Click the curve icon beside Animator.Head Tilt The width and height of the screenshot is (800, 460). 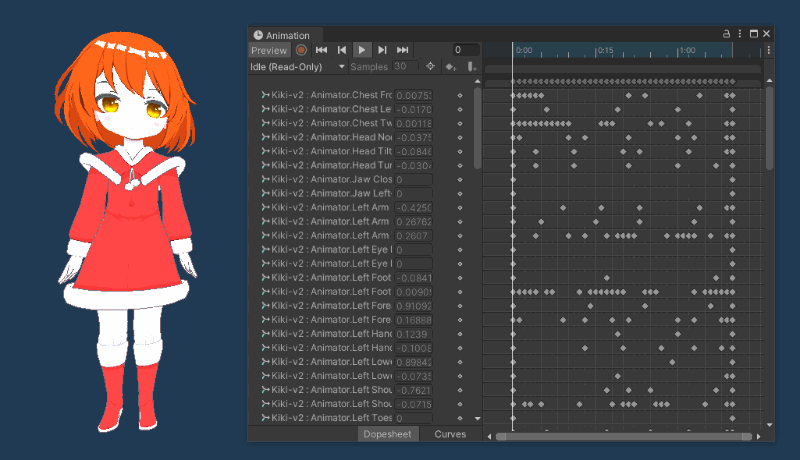(265, 151)
